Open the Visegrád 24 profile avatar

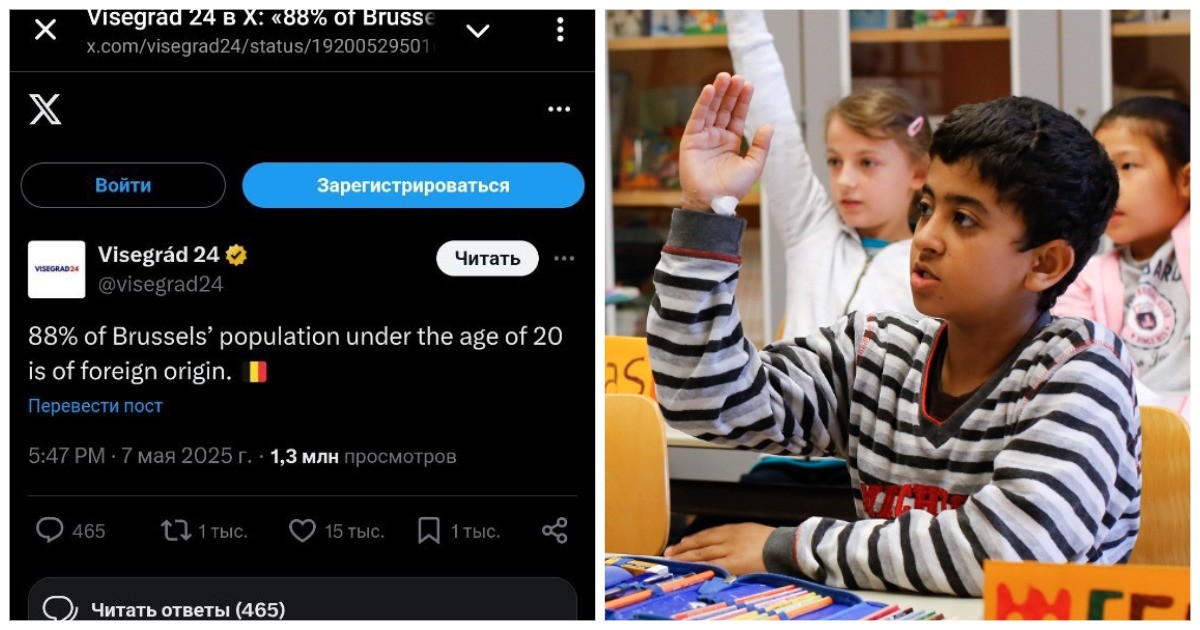[x=56, y=269]
